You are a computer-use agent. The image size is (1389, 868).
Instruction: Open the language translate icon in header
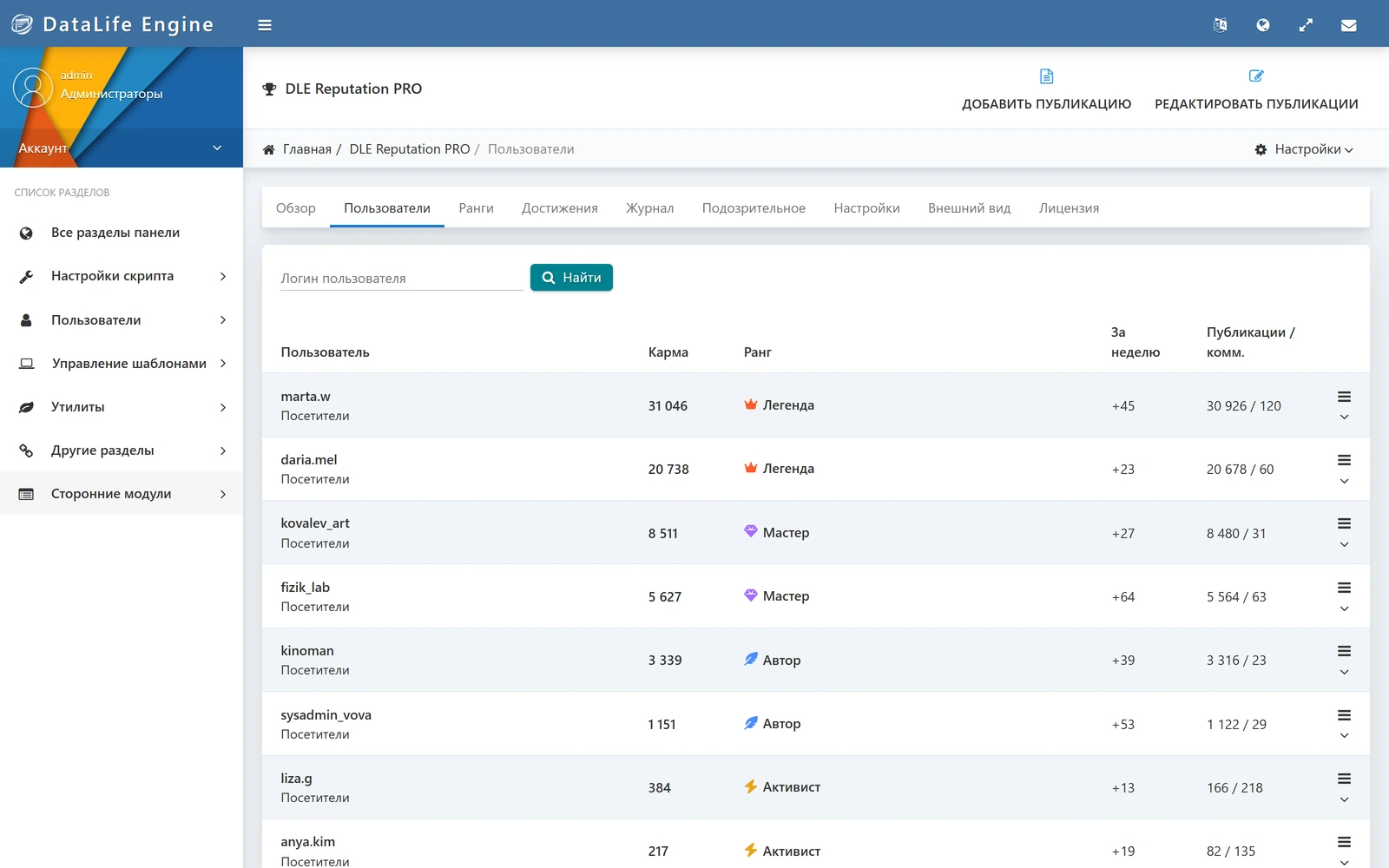coord(1220,25)
